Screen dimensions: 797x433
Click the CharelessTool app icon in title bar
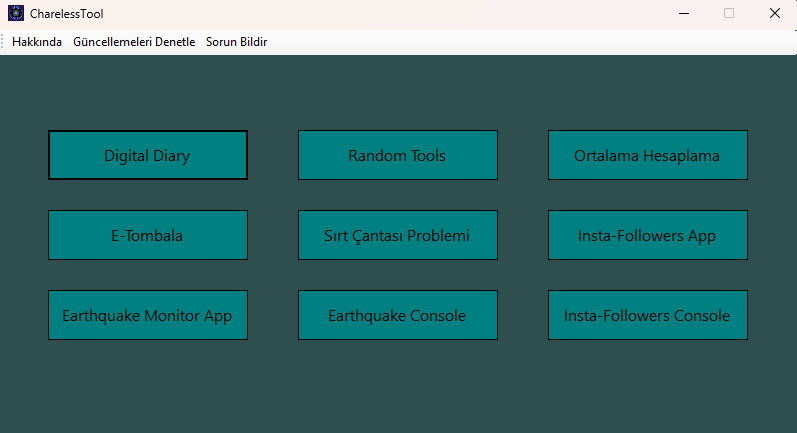15,14
